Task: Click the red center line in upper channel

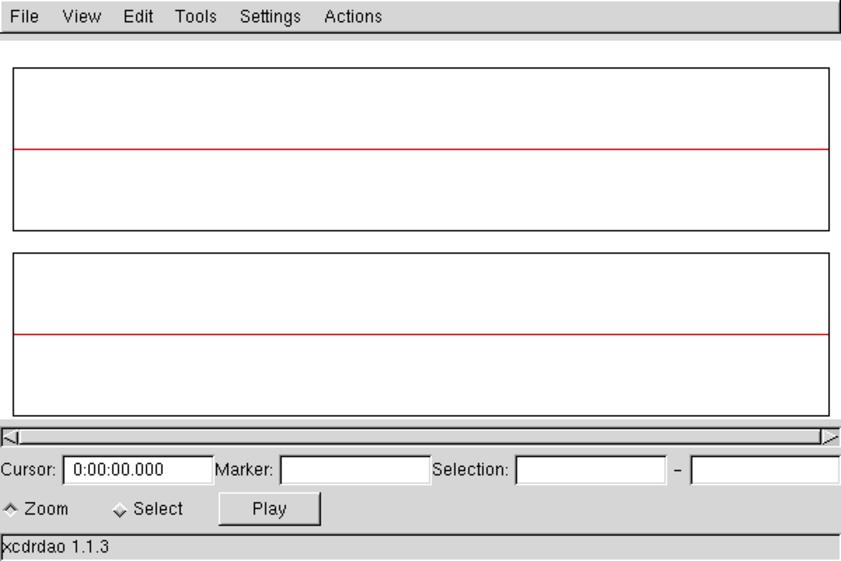Action: pos(420,149)
